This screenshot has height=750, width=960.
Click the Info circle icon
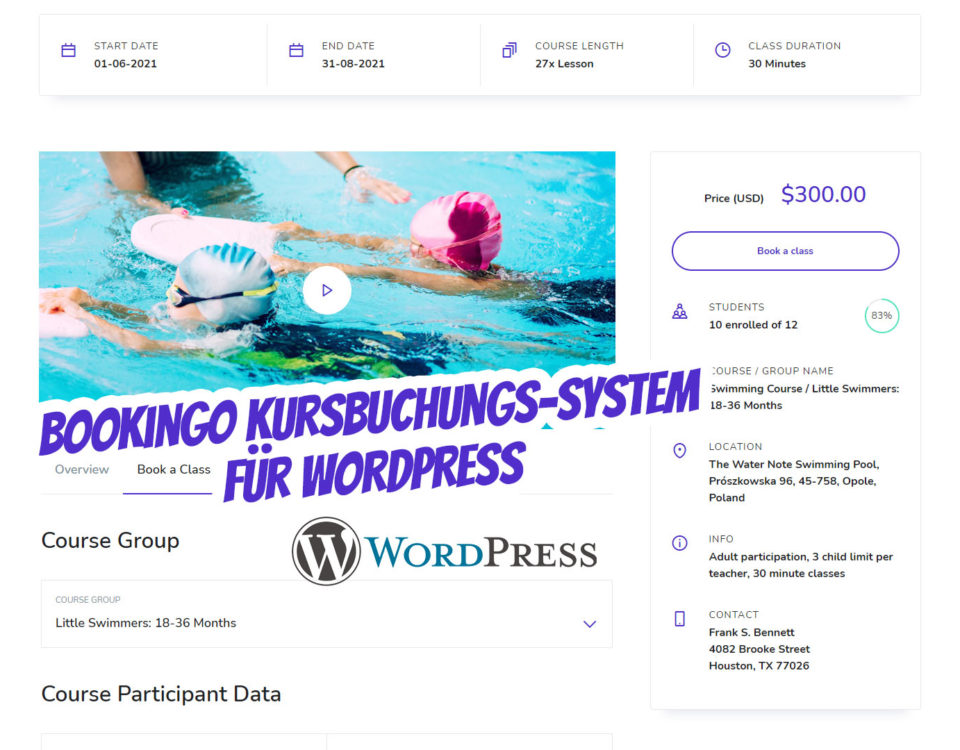tap(680, 543)
